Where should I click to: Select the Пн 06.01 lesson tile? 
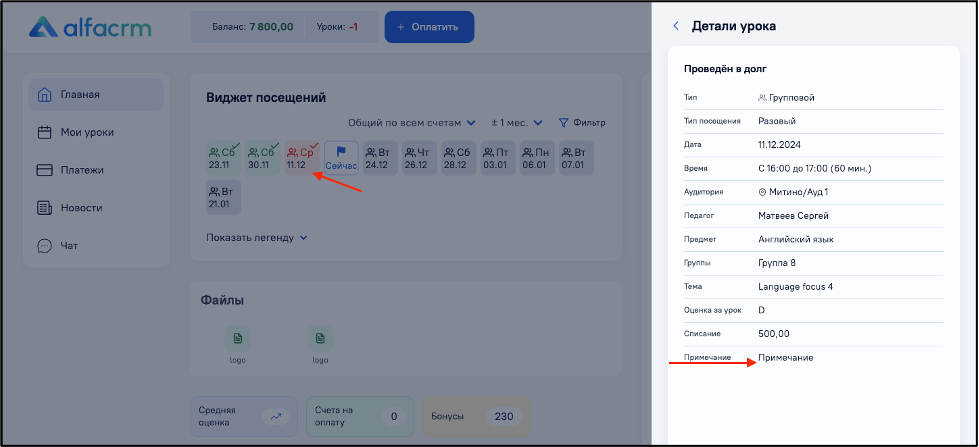pyautogui.click(x=537, y=158)
